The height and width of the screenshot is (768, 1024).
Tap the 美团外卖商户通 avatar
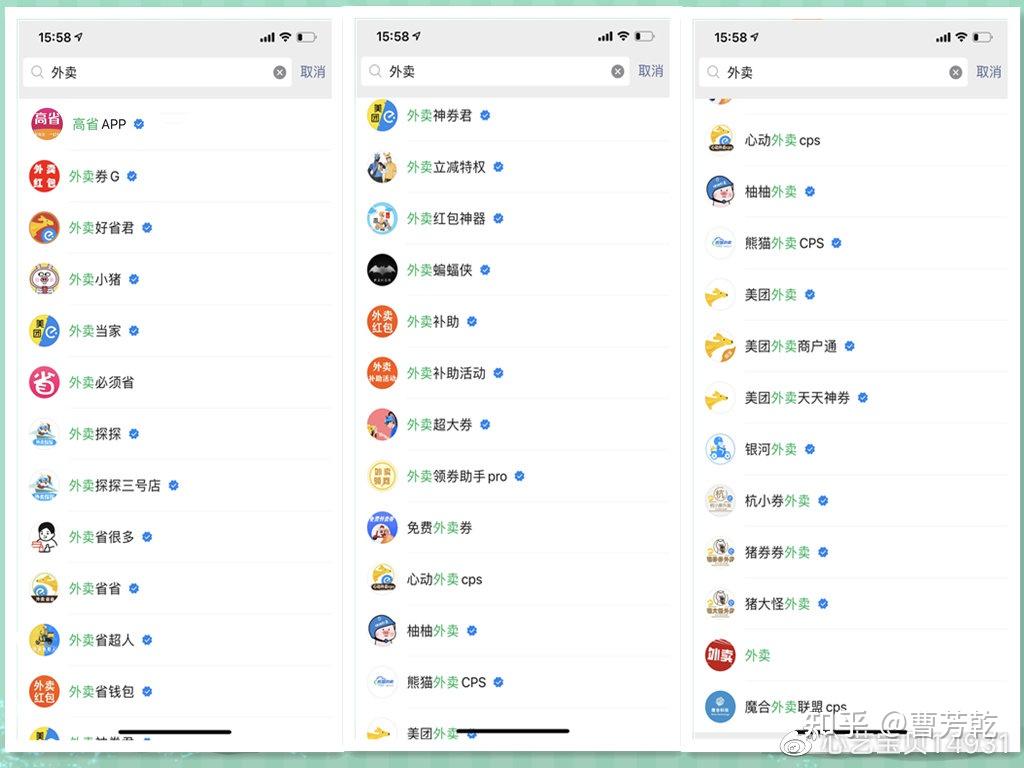pyautogui.click(x=720, y=346)
